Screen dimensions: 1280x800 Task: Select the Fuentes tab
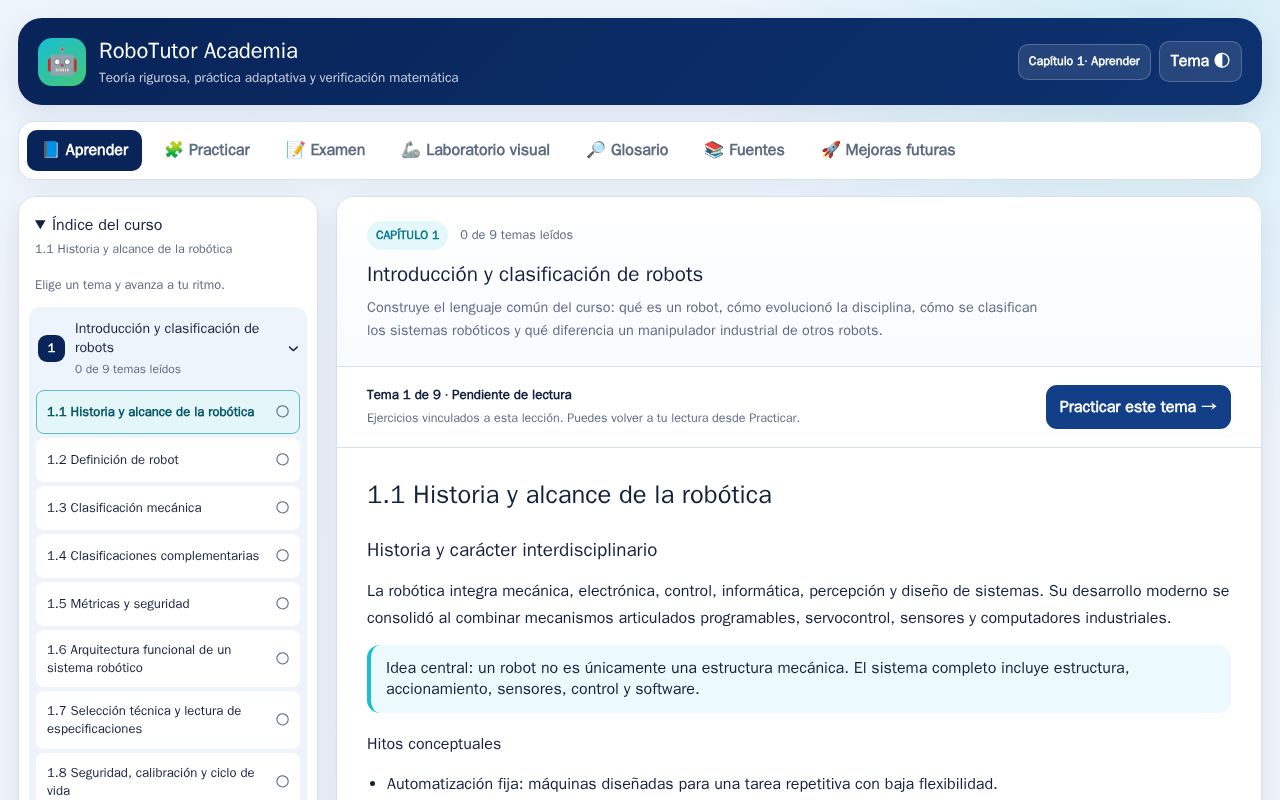pyautogui.click(x=744, y=150)
